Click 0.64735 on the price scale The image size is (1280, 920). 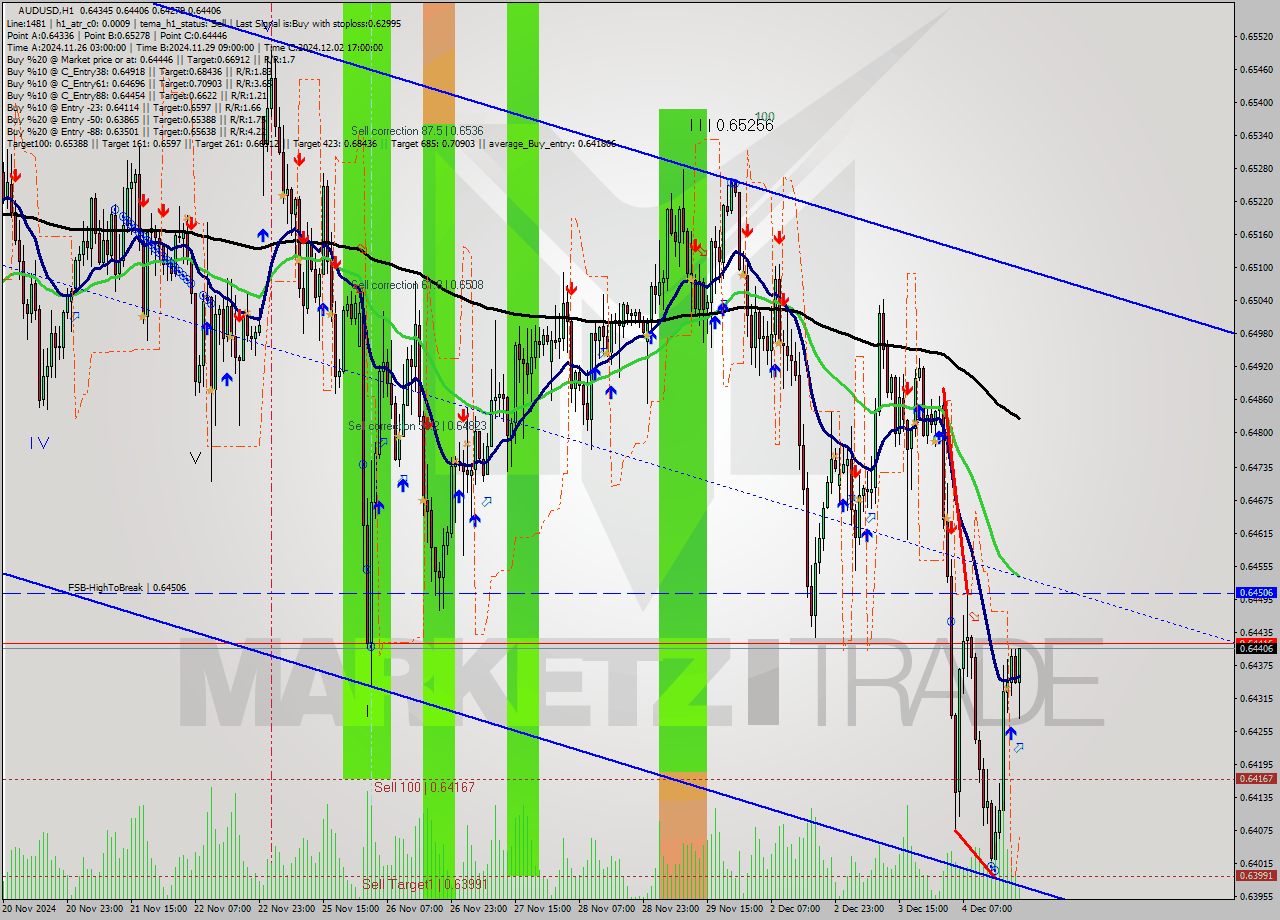tap(1256, 467)
